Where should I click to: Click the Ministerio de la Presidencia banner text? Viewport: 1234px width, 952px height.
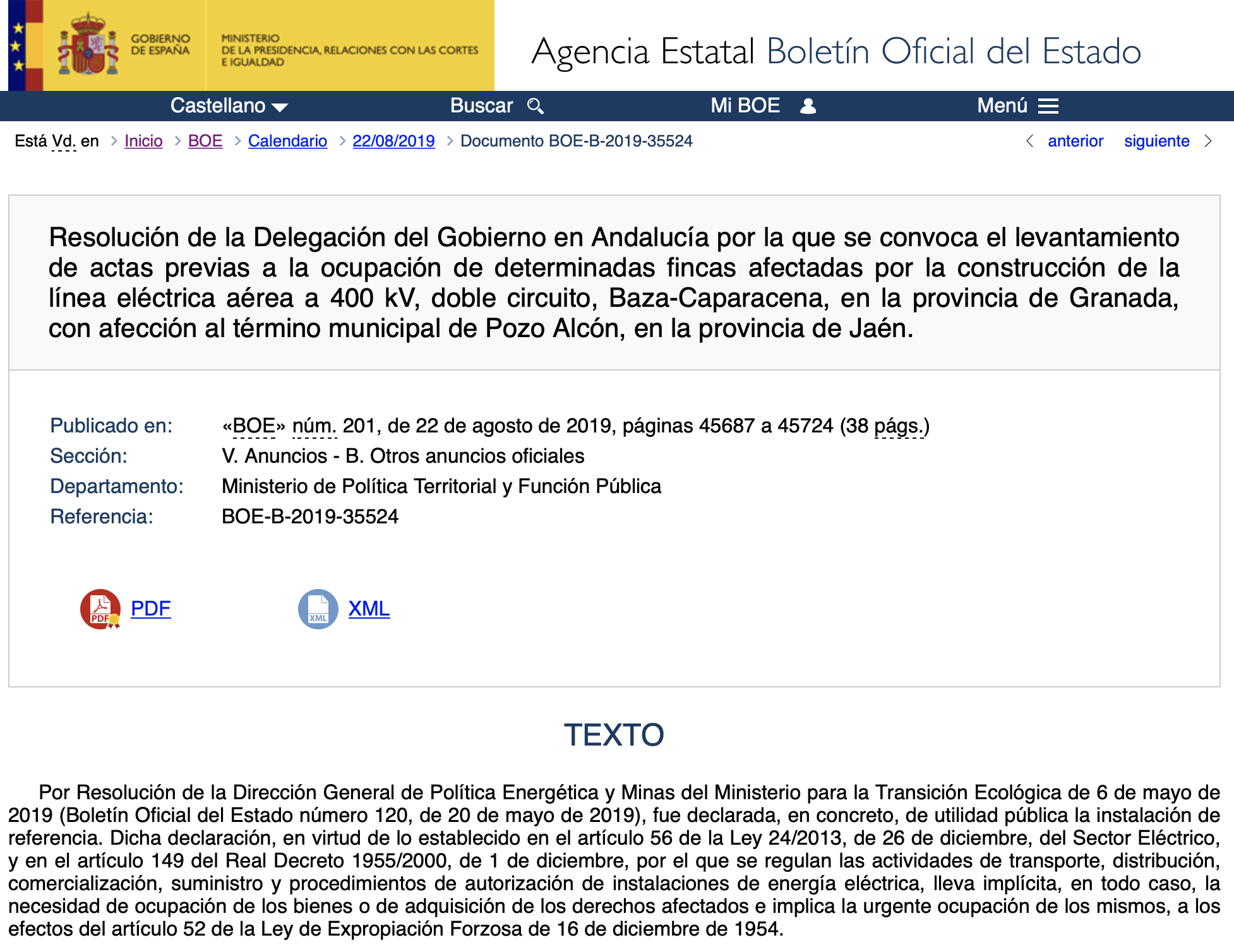pos(349,50)
